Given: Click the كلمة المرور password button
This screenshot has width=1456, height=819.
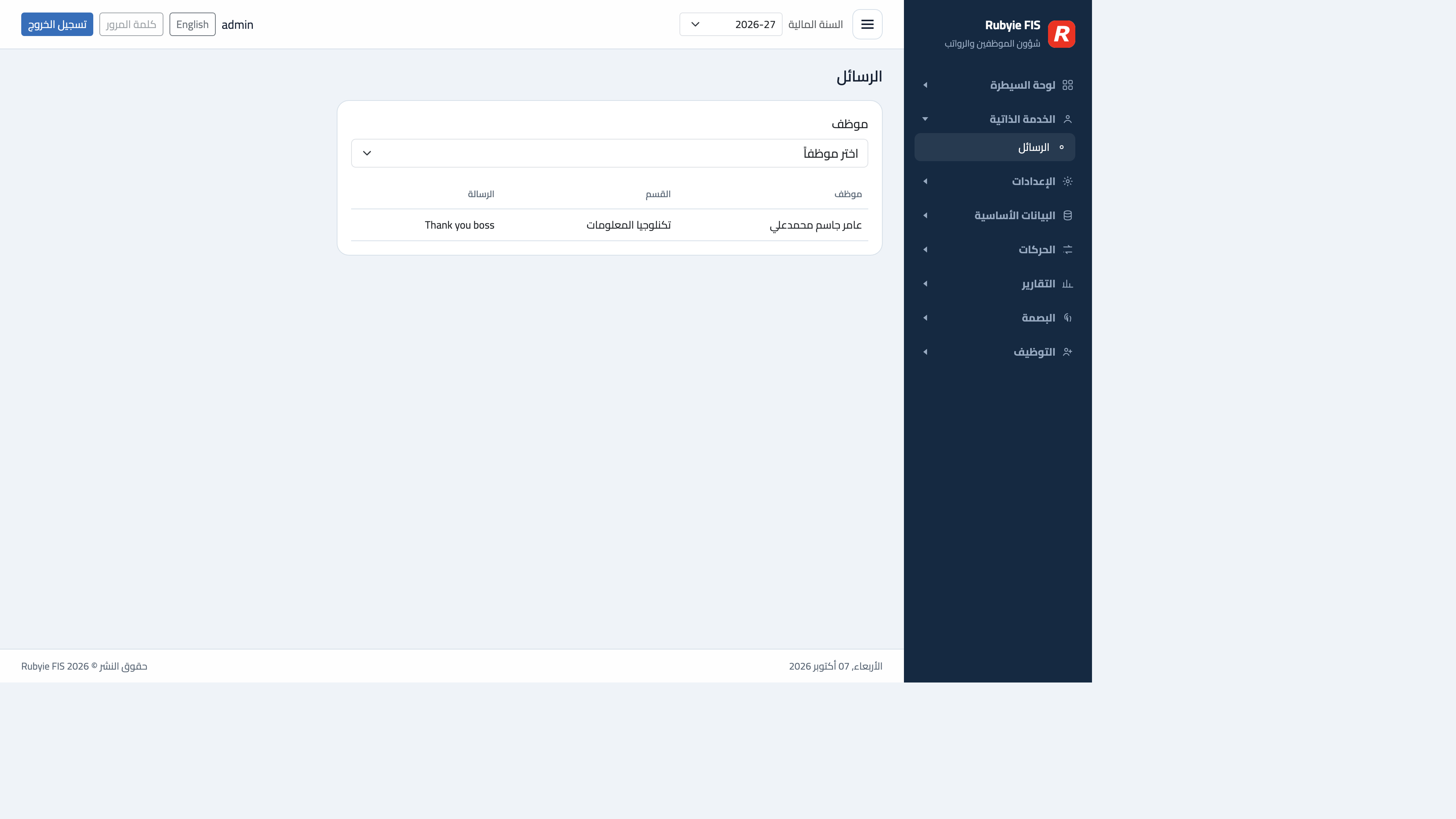Looking at the screenshot, I should point(131,24).
